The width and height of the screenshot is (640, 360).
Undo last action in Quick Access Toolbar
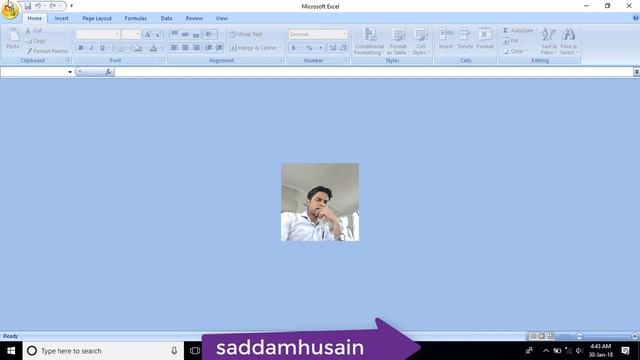[x=38, y=6]
